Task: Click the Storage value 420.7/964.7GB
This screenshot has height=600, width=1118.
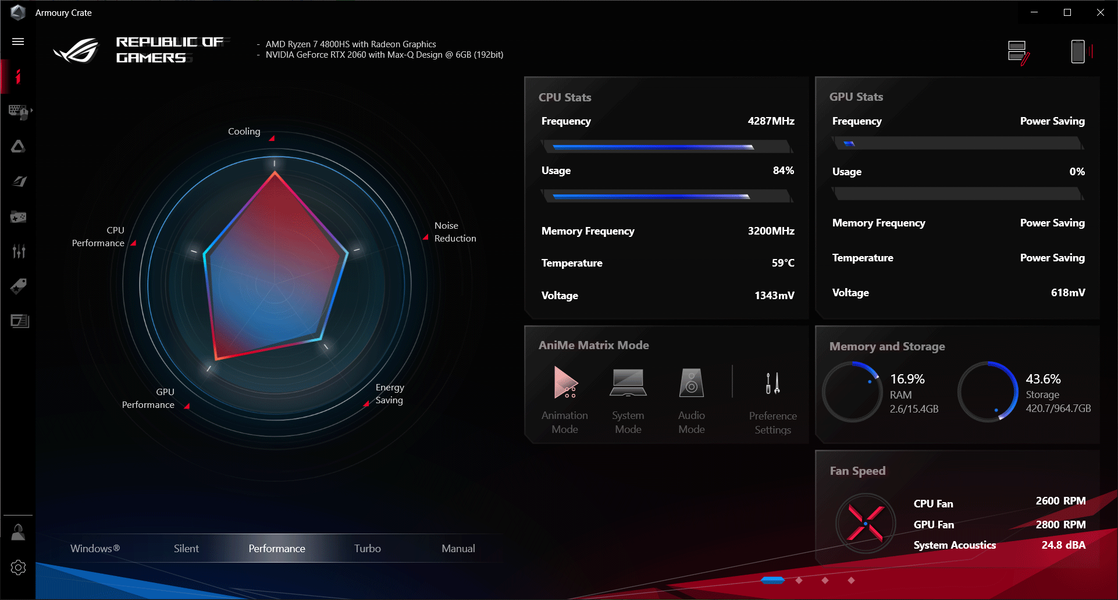Action: [x=1058, y=408]
